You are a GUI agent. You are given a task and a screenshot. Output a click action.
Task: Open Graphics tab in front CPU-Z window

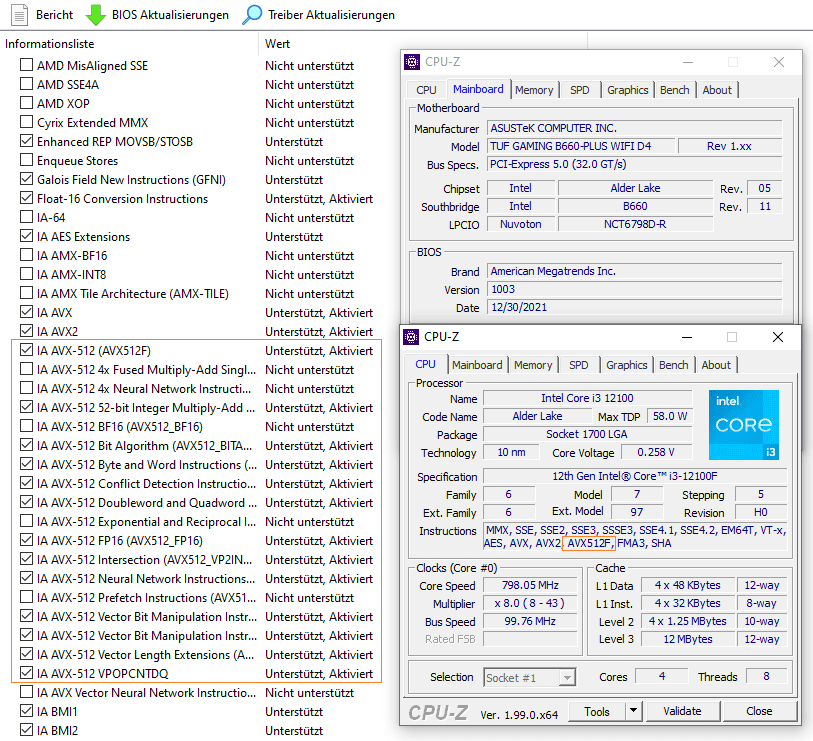click(626, 365)
